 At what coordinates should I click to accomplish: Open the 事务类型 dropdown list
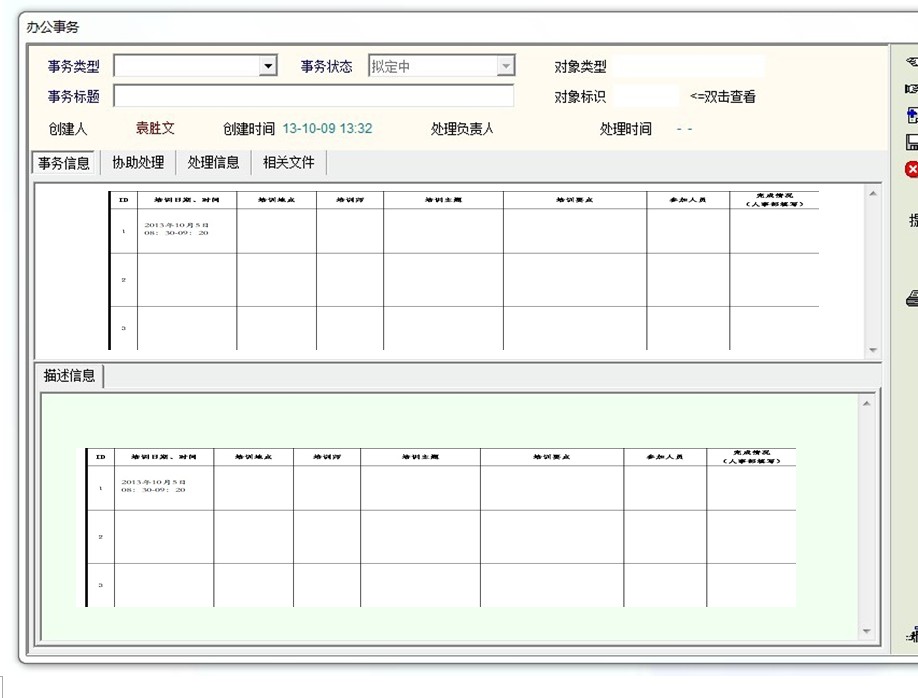coord(267,67)
